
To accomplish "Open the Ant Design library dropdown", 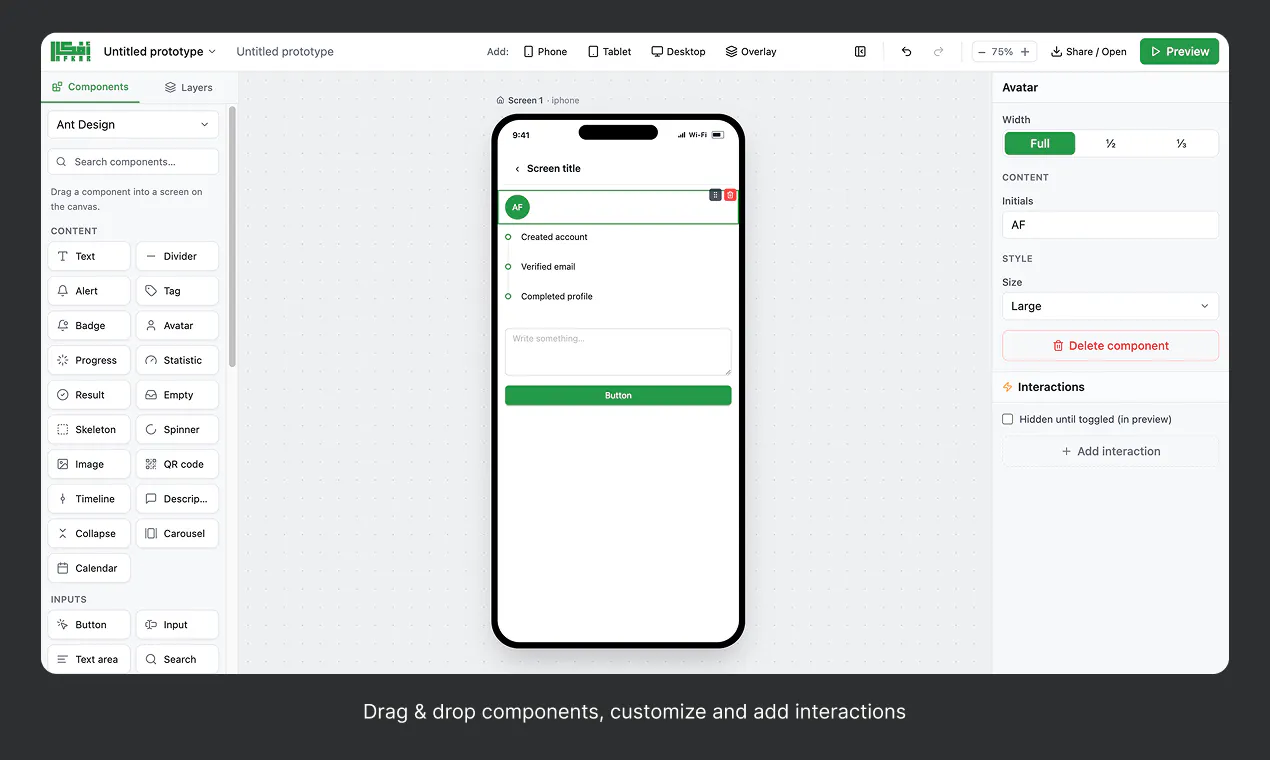I will [x=133, y=125].
